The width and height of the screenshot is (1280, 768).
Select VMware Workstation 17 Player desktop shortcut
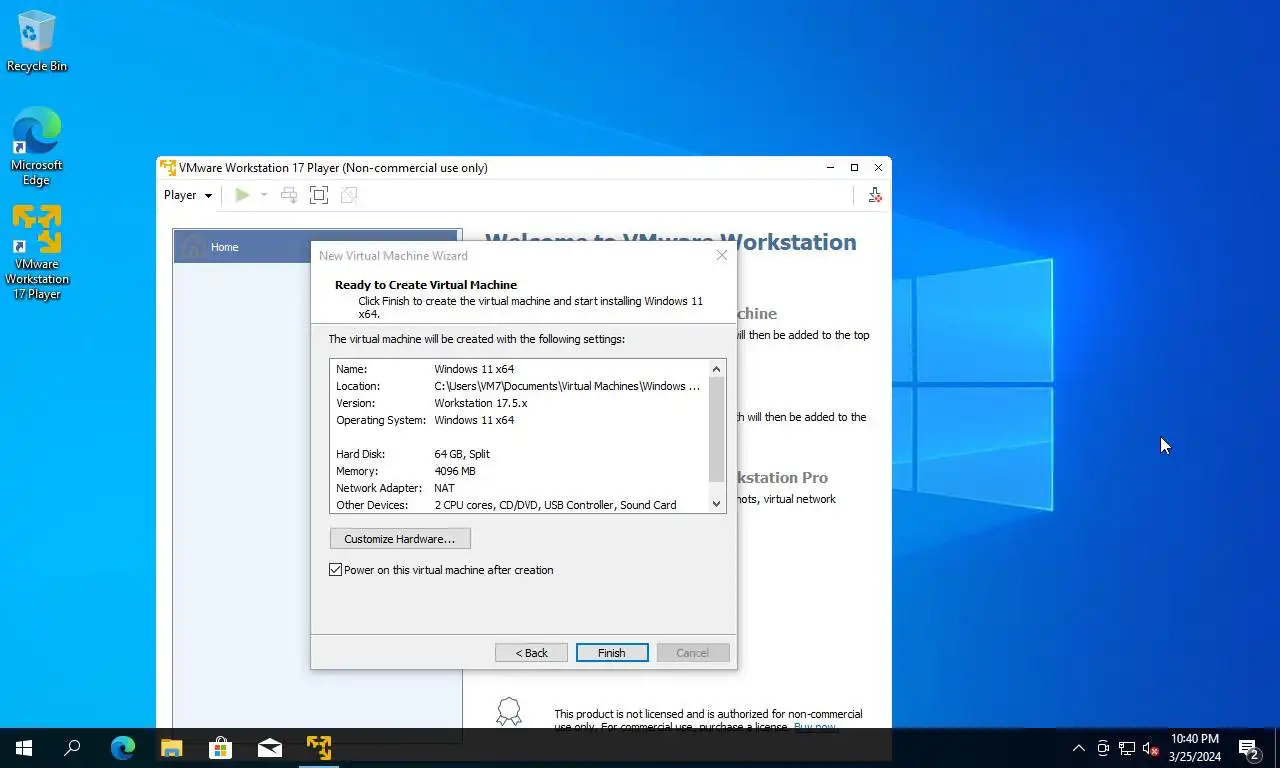[37, 252]
